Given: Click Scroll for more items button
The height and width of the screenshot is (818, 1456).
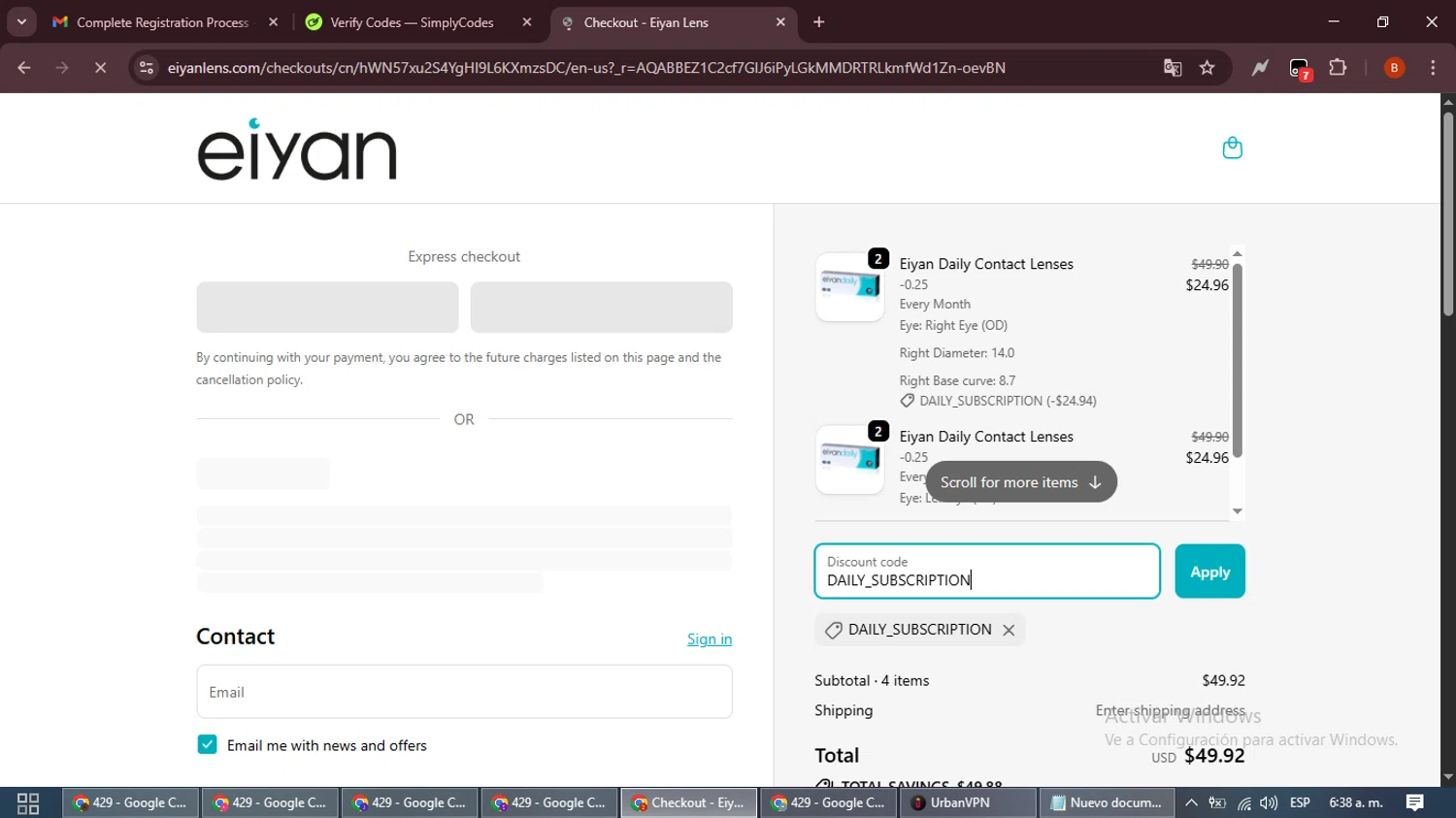Looking at the screenshot, I should click(1021, 482).
